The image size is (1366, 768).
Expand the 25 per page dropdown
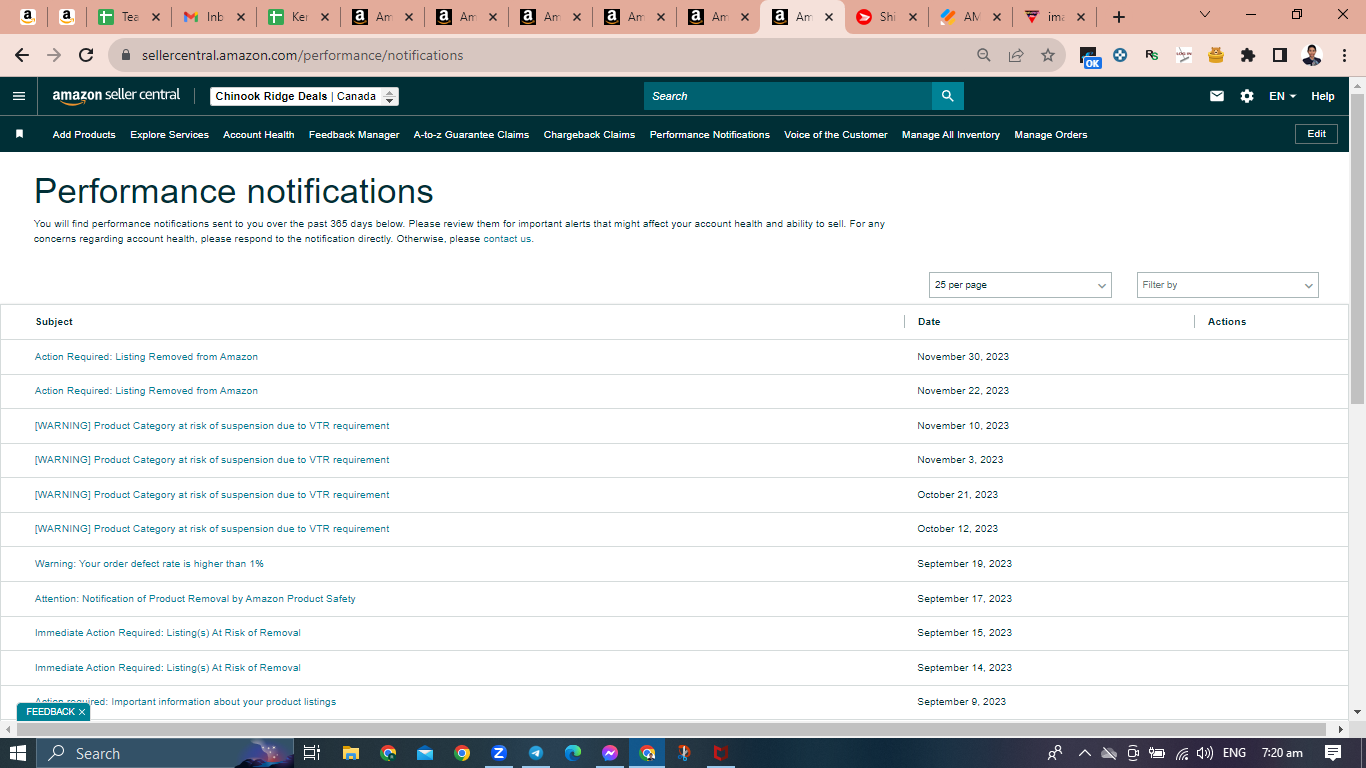click(x=1020, y=285)
